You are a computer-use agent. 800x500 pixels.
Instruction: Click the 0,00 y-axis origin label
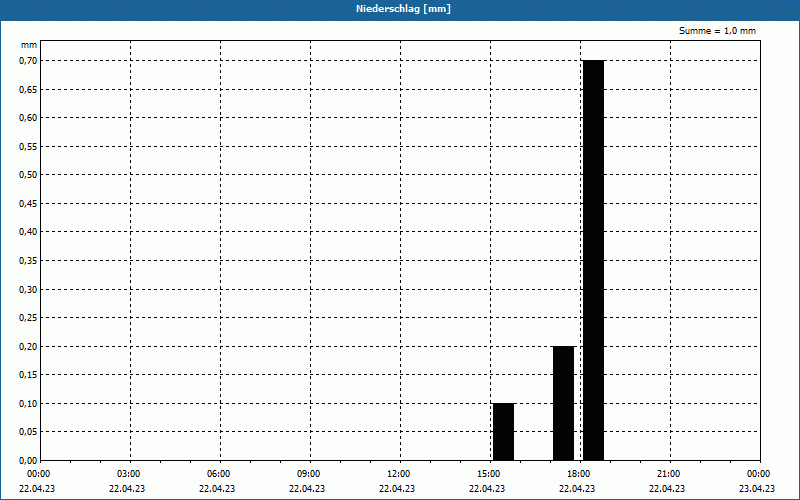click(x=28, y=460)
